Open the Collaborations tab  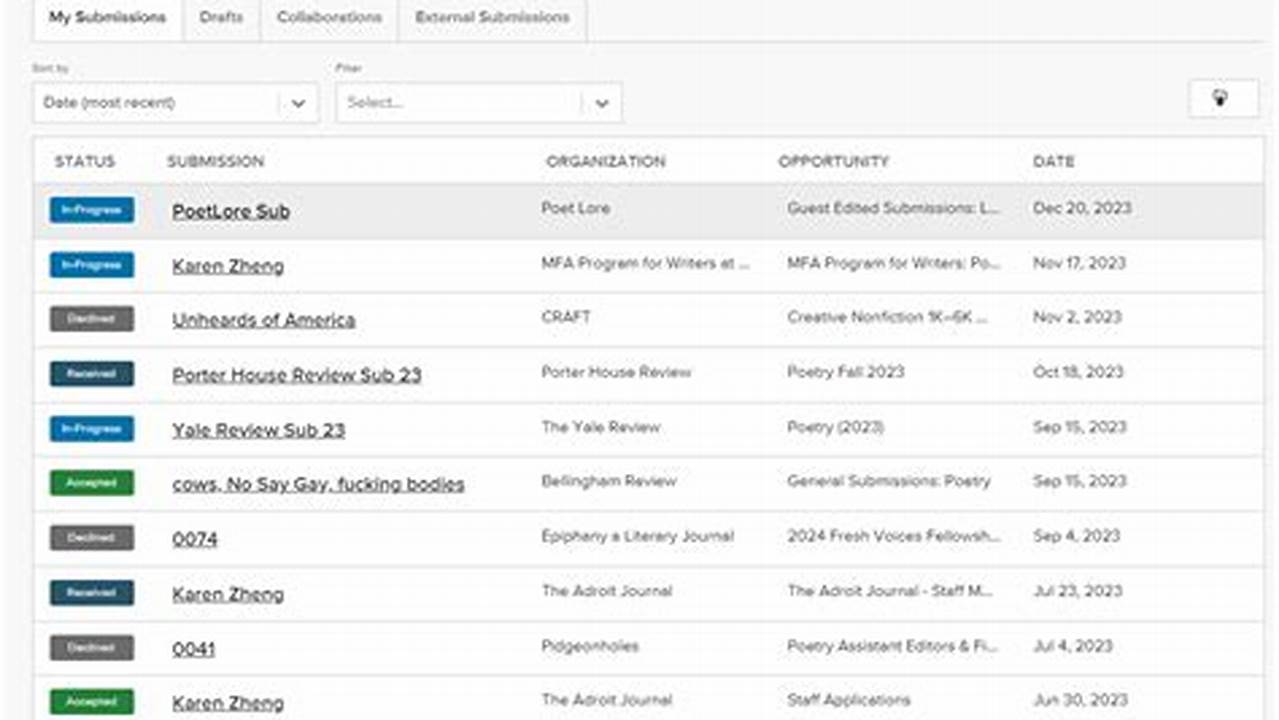pyautogui.click(x=329, y=17)
